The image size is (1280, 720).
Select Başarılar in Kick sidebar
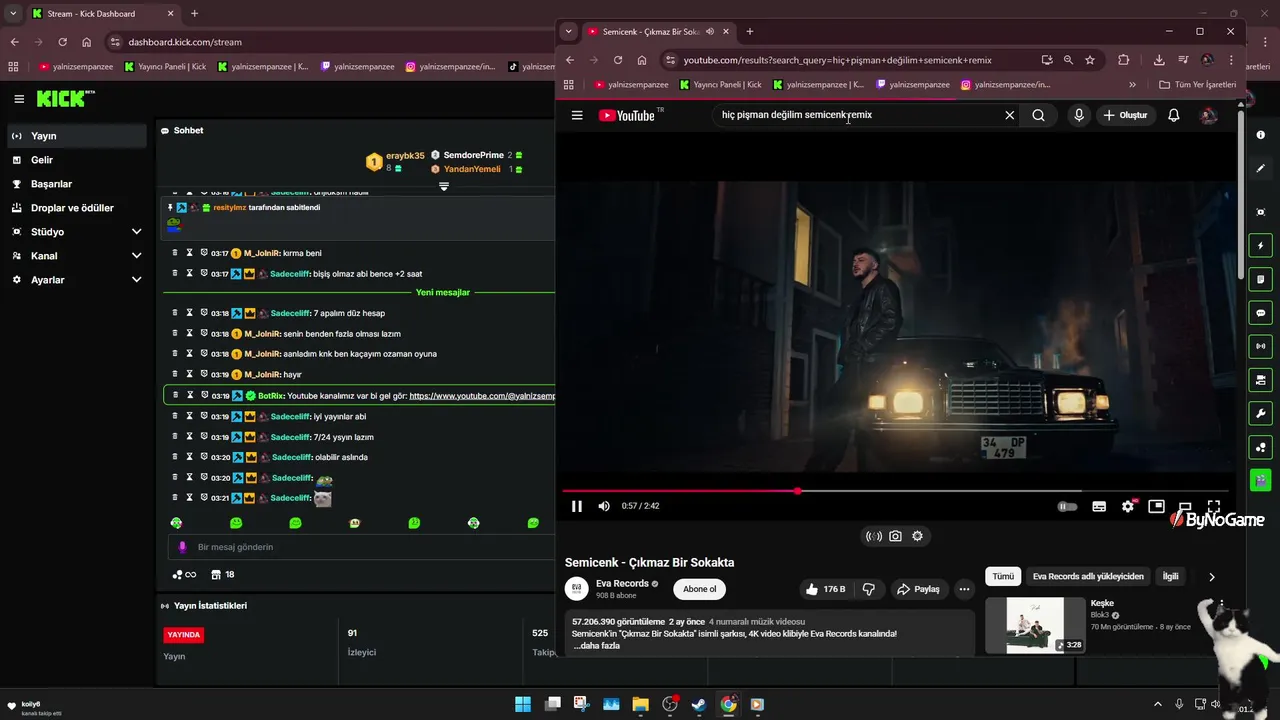tap(77, 184)
